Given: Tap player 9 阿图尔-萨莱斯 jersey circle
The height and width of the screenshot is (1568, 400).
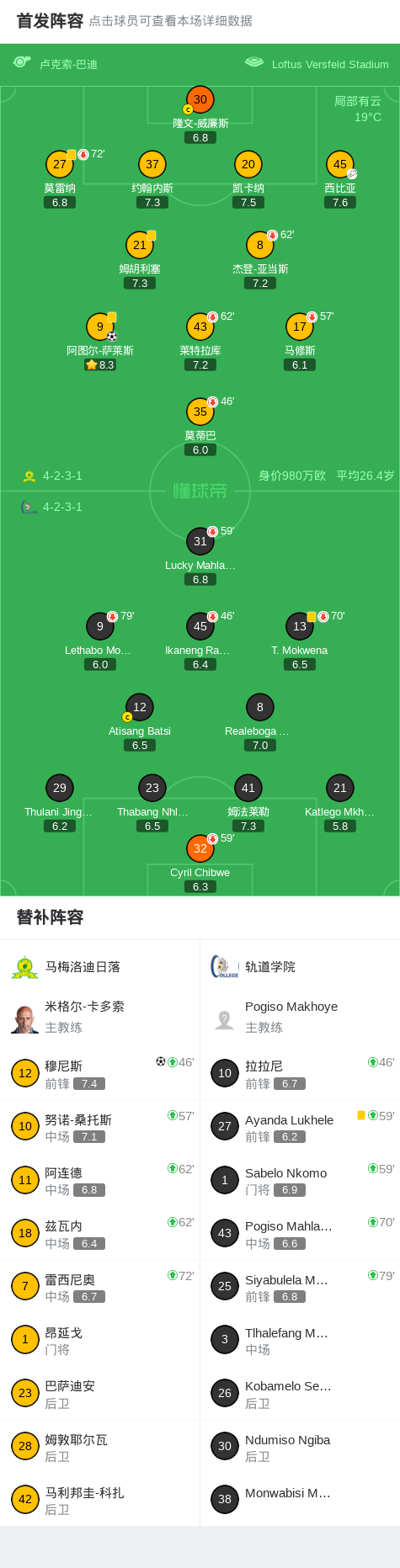Looking at the screenshot, I should (x=100, y=327).
